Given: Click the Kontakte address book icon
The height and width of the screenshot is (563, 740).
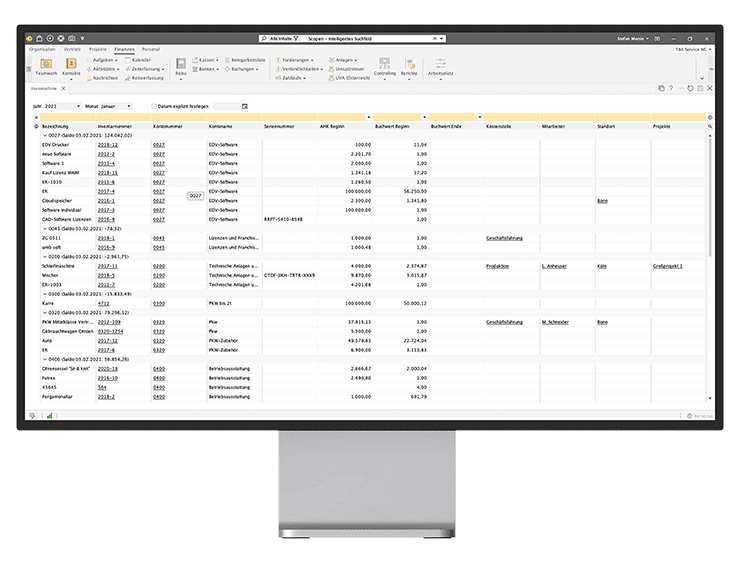Looking at the screenshot, I should [72, 65].
